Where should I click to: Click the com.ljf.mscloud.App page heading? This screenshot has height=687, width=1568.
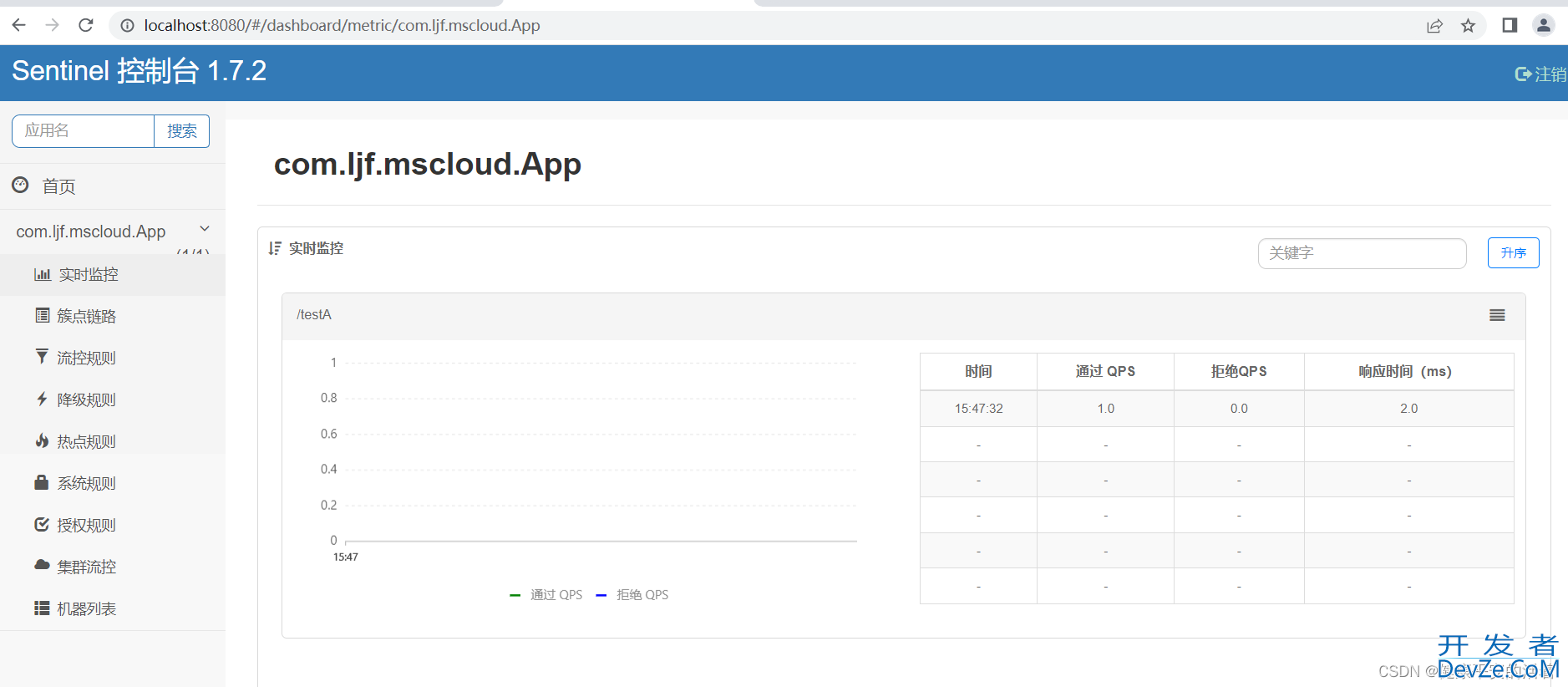[x=428, y=165]
